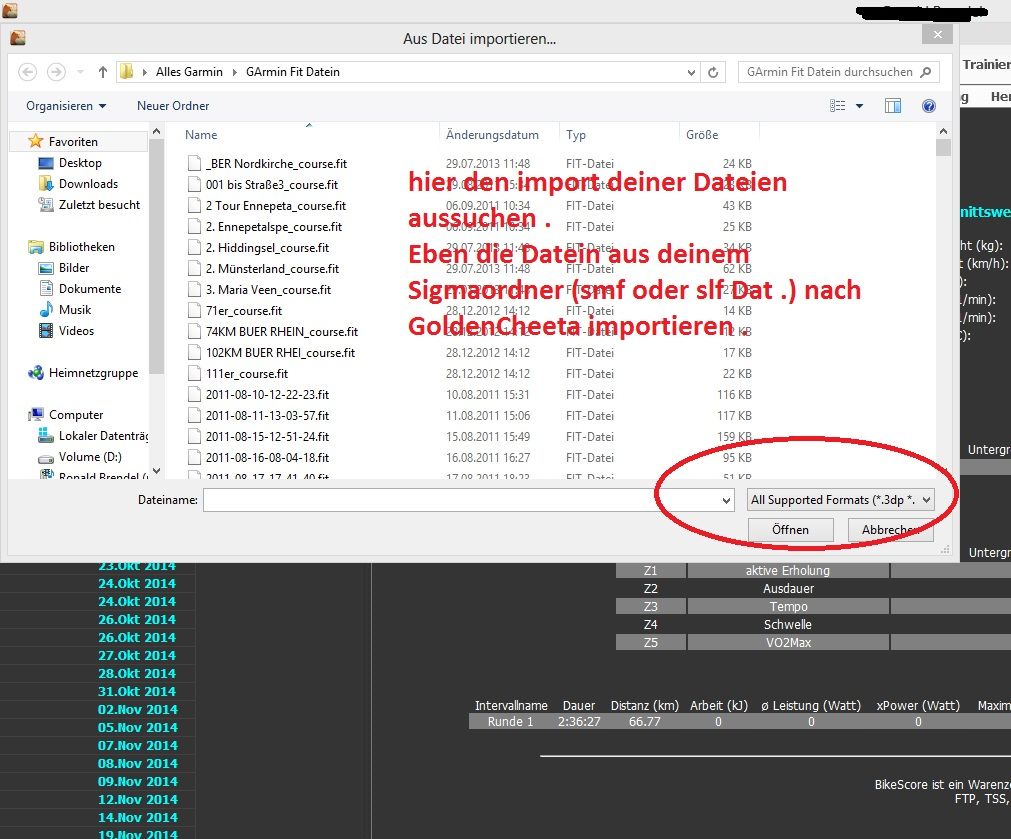Viewport: 1011px width, 839px height.
Task: Open the help question mark icon
Action: tap(928, 106)
